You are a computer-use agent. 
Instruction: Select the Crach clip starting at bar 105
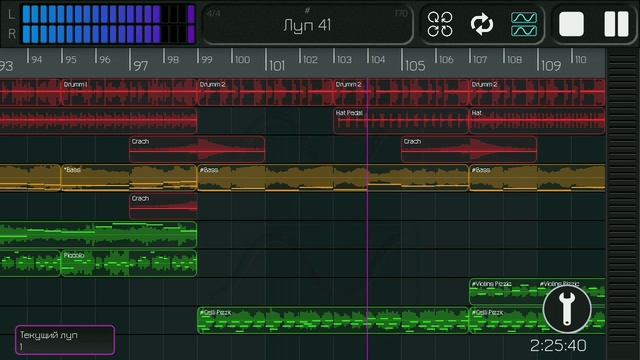coord(469,149)
